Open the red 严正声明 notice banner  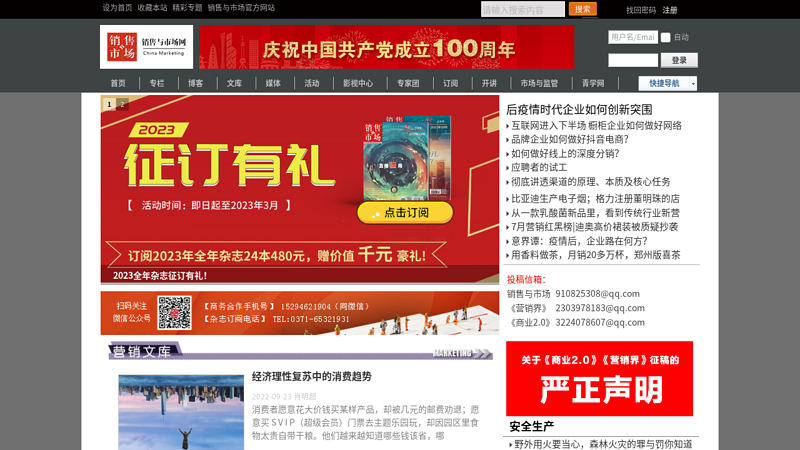click(x=599, y=379)
